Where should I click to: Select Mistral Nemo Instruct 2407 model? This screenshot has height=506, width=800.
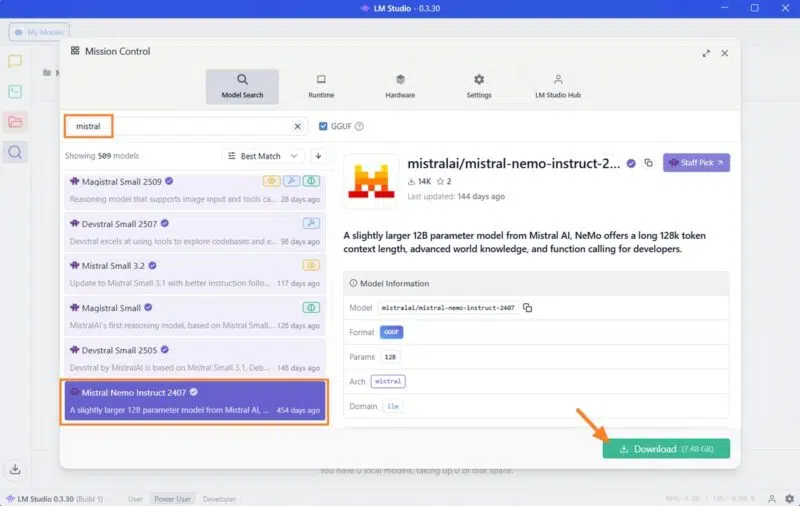pos(194,401)
